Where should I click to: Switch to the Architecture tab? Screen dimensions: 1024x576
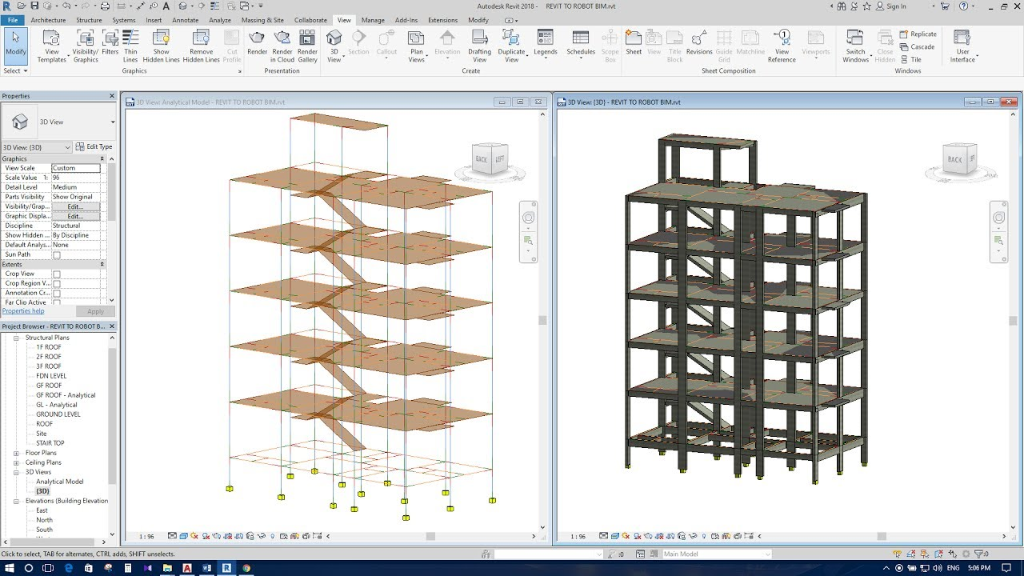coord(48,20)
